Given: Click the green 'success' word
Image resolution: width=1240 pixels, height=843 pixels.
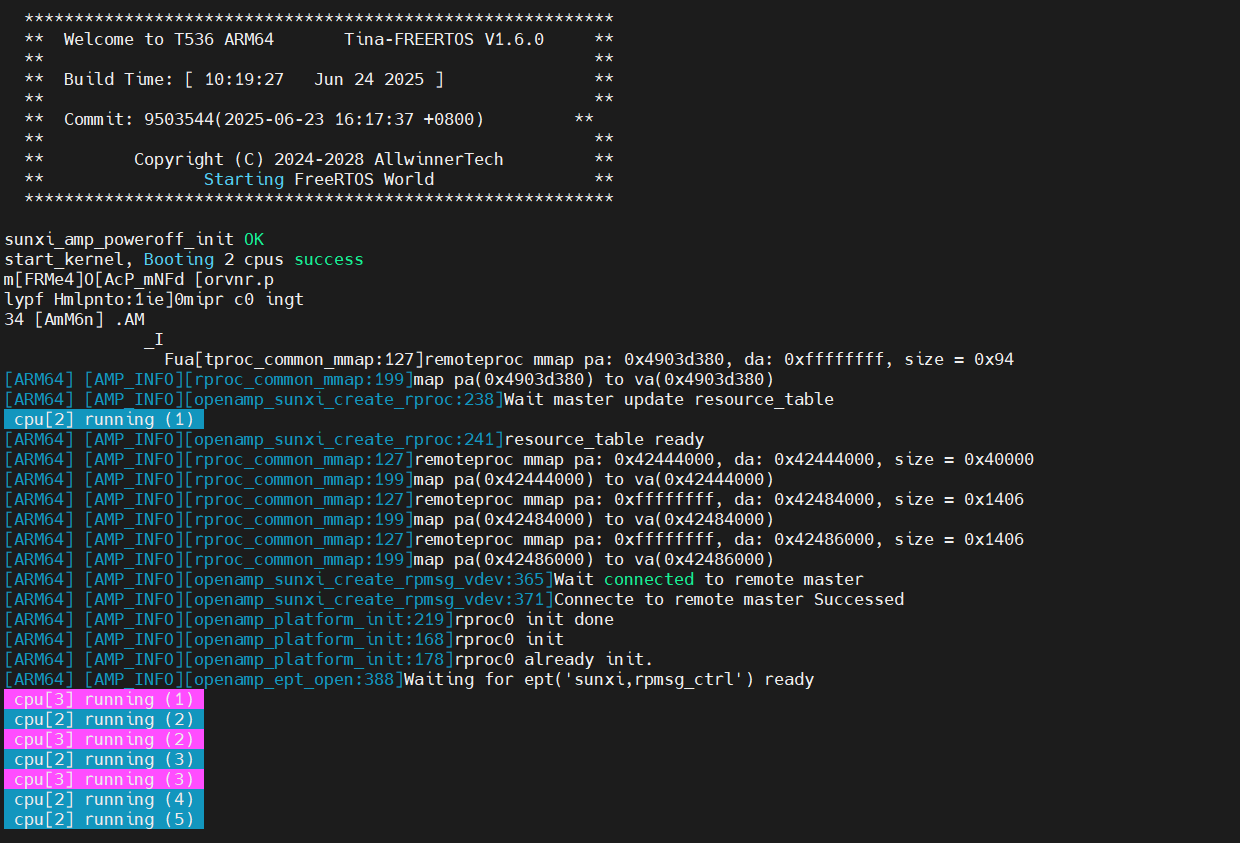Looking at the screenshot, I should coord(329,259).
